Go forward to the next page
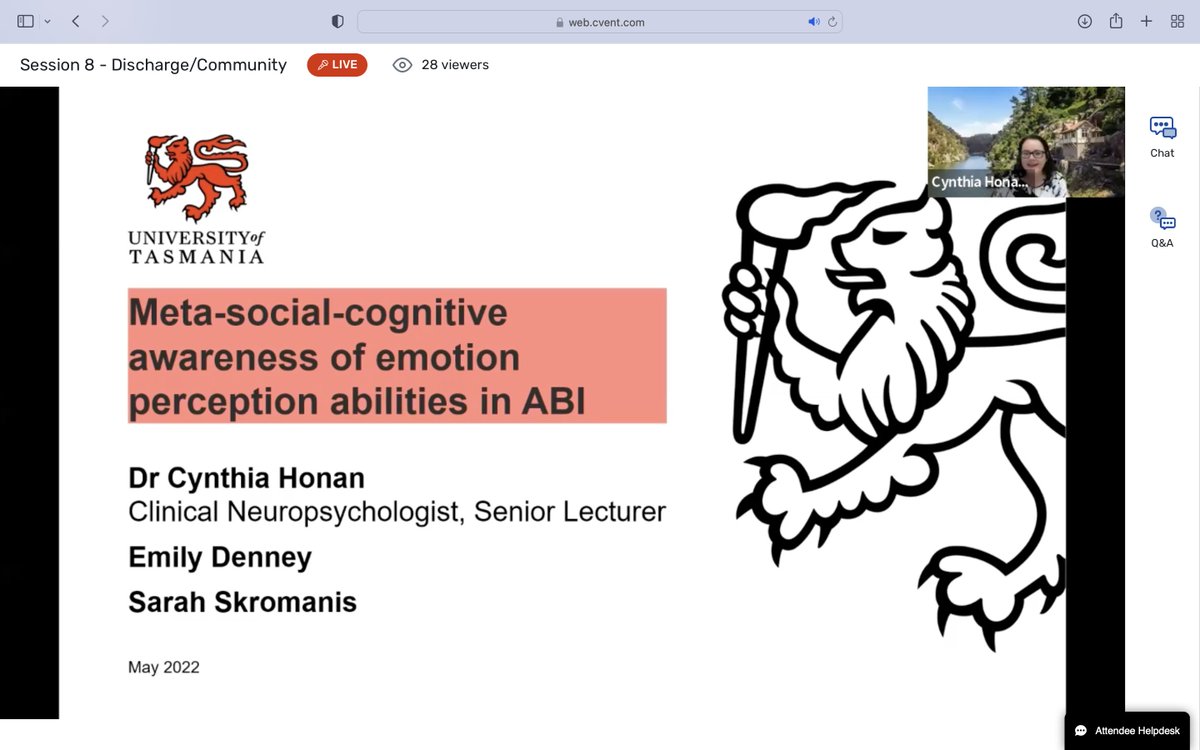 (105, 21)
